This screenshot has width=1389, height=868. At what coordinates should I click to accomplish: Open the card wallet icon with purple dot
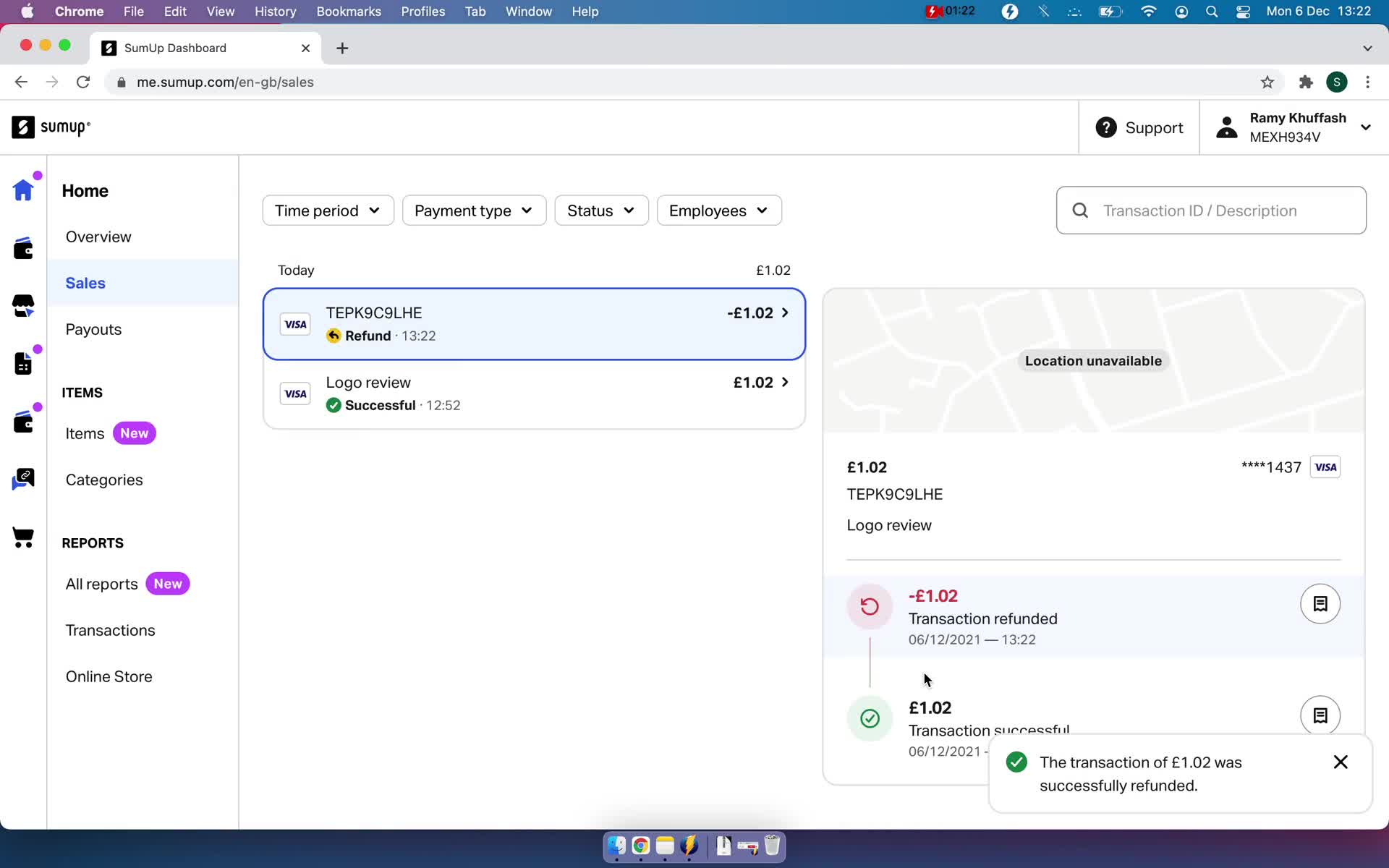23,422
